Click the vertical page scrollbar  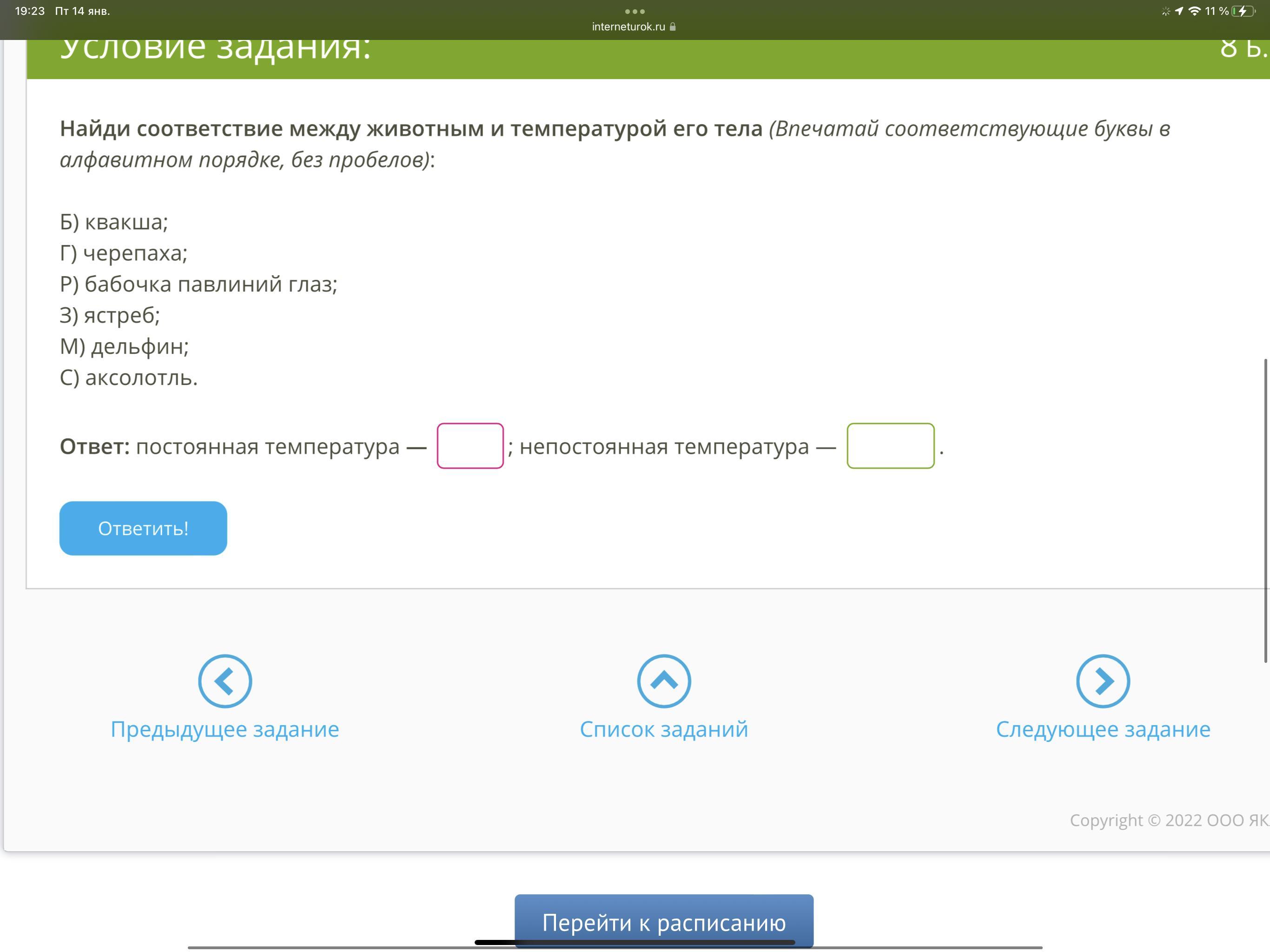pyautogui.click(x=1265, y=510)
